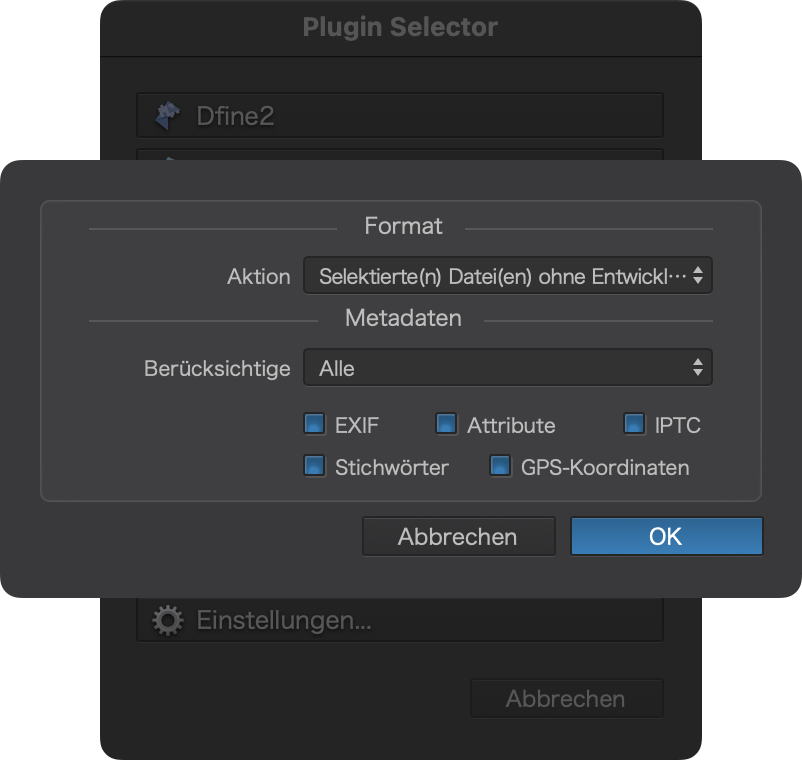Viewport: 802px width, 760px height.
Task: Open the Berücksichtige dropdown showing Alle
Action: (x=507, y=368)
